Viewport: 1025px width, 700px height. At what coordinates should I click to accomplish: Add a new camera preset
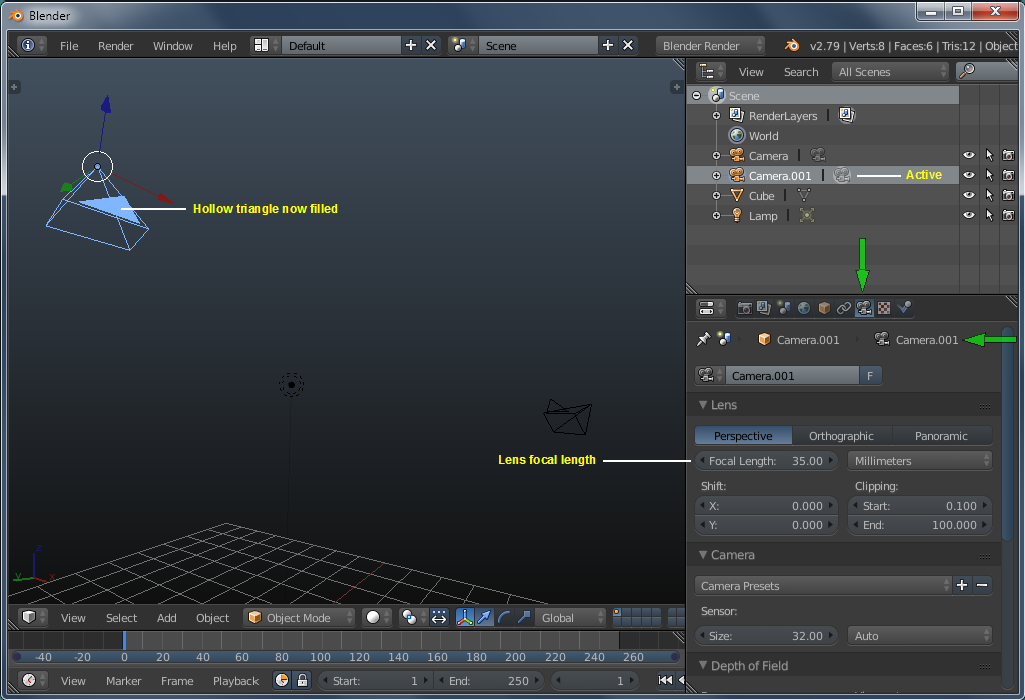pos(962,586)
